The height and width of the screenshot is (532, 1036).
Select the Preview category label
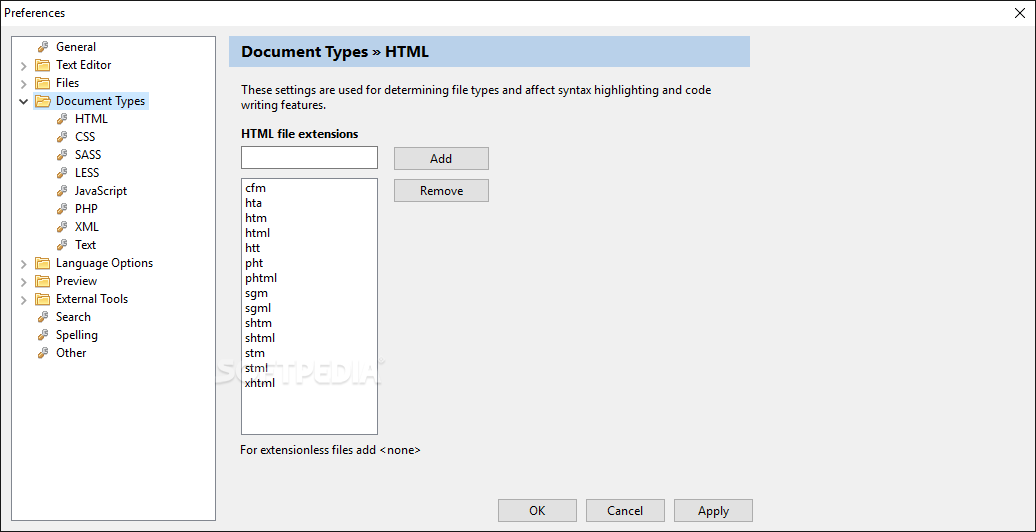pos(77,281)
